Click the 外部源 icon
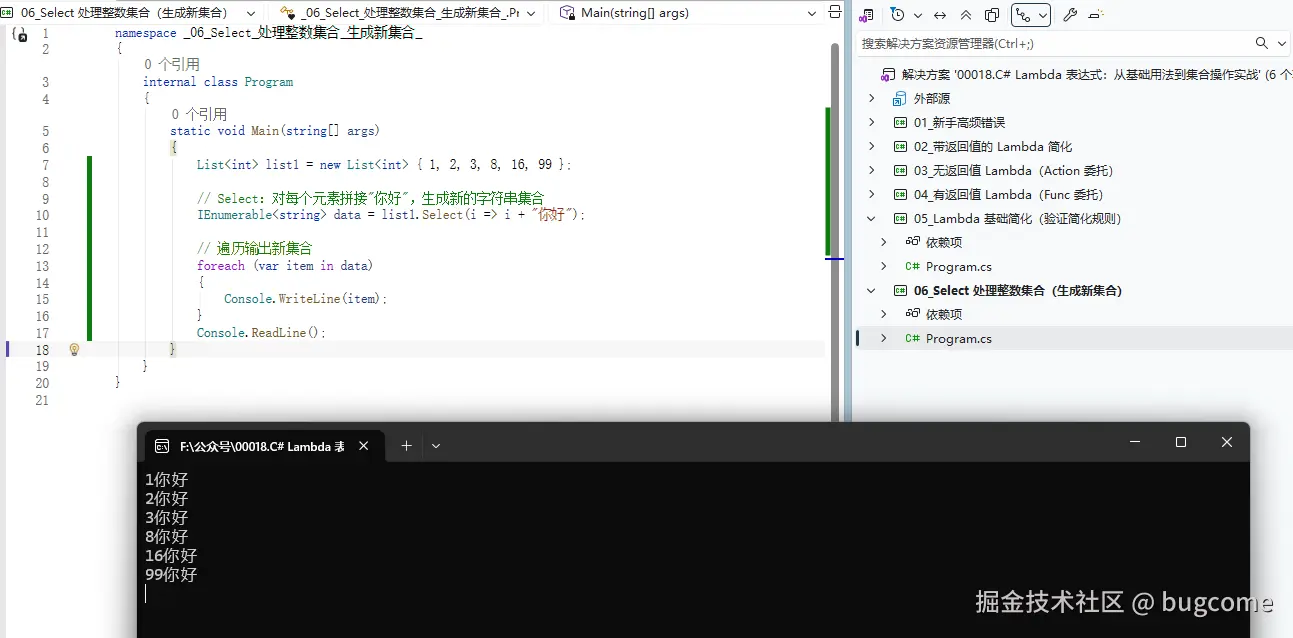 (x=900, y=98)
